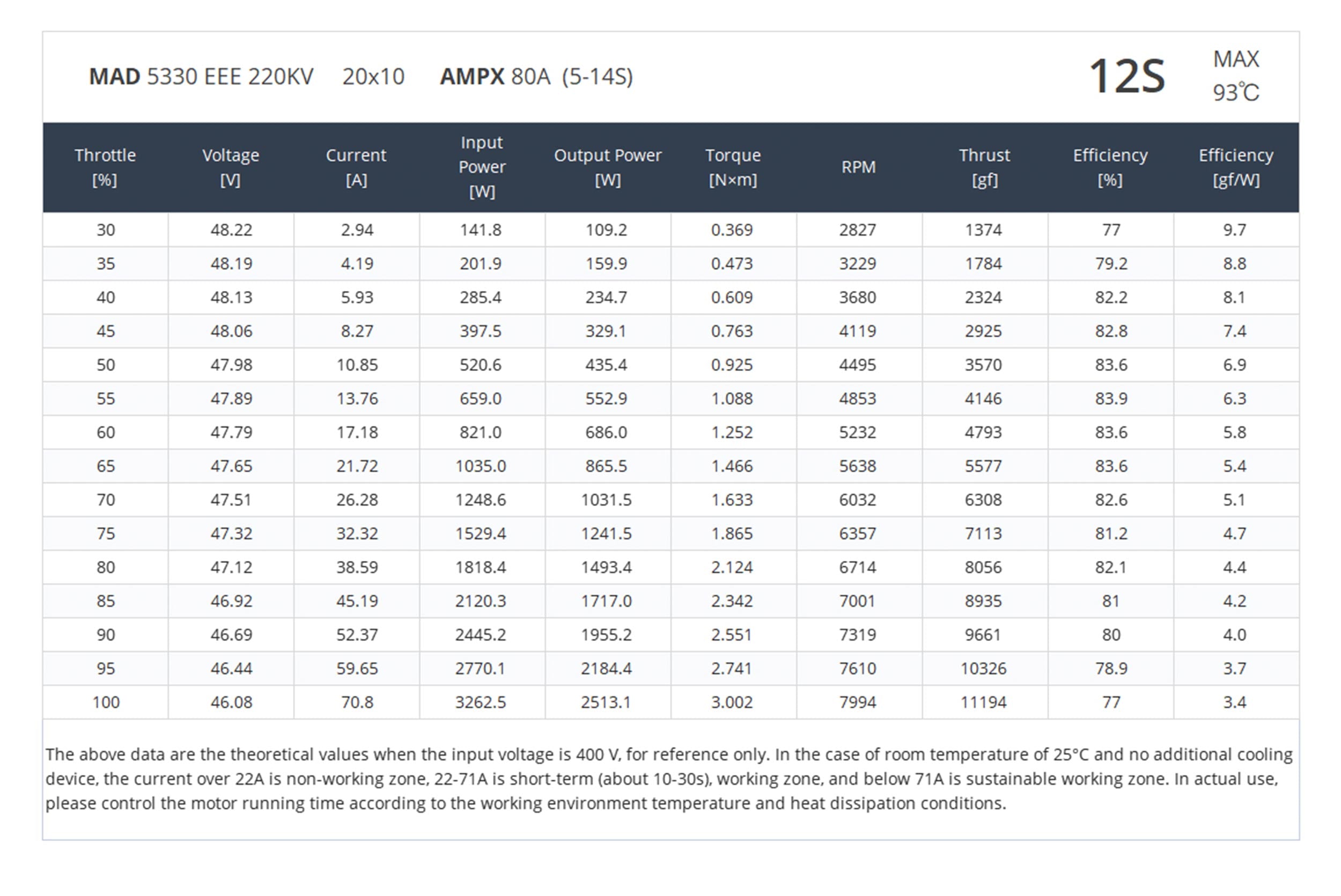Image resolution: width=1341 pixels, height=896 pixels.
Task: Click the Efficiency [gf/W] column header
Action: (x=1236, y=167)
